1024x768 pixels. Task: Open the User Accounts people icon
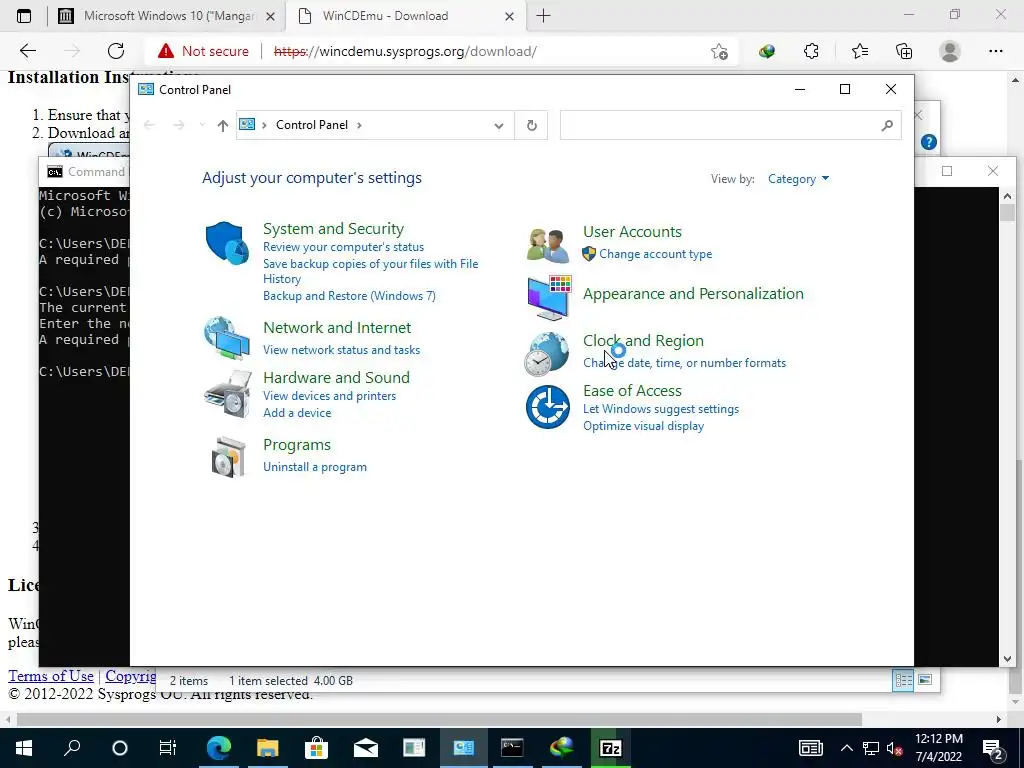pyautogui.click(x=547, y=245)
